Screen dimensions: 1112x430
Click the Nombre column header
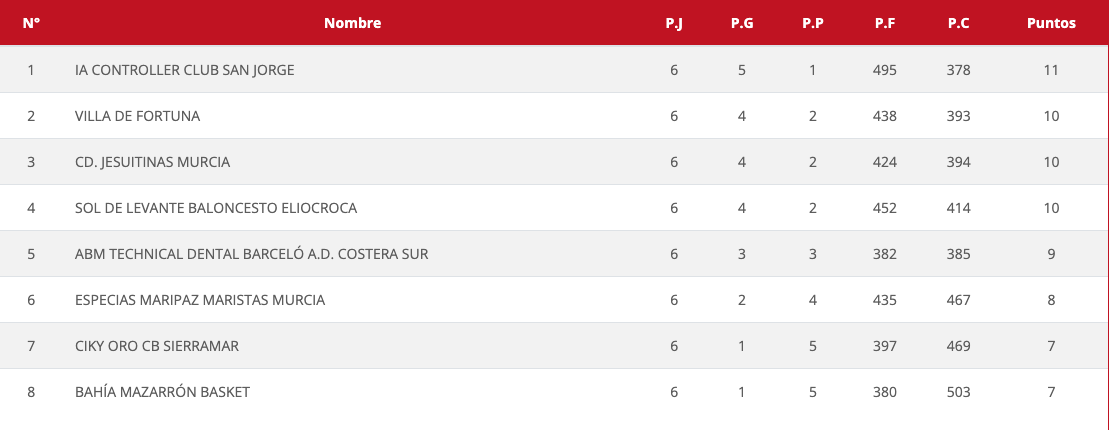[x=352, y=23]
